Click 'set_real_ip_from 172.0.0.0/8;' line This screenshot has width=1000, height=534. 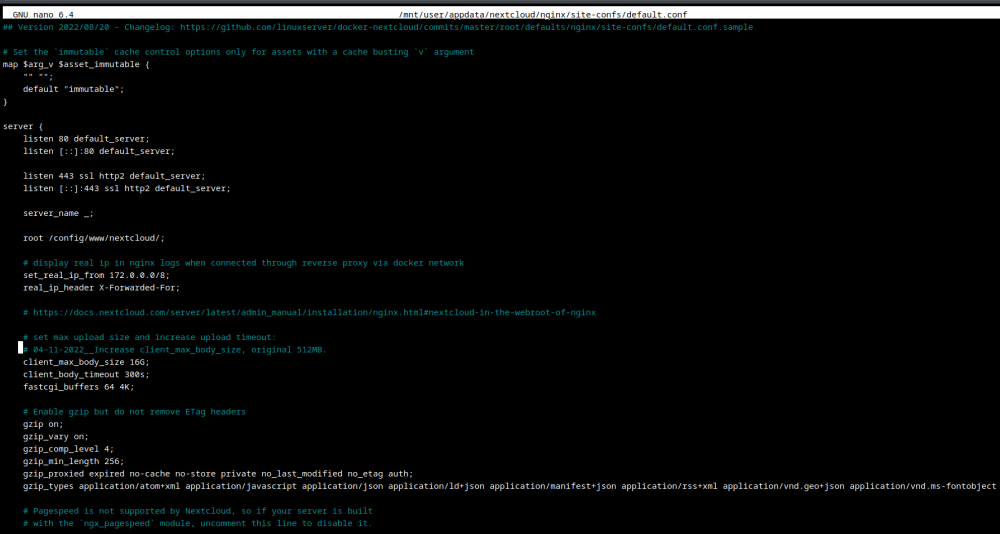click(96, 275)
